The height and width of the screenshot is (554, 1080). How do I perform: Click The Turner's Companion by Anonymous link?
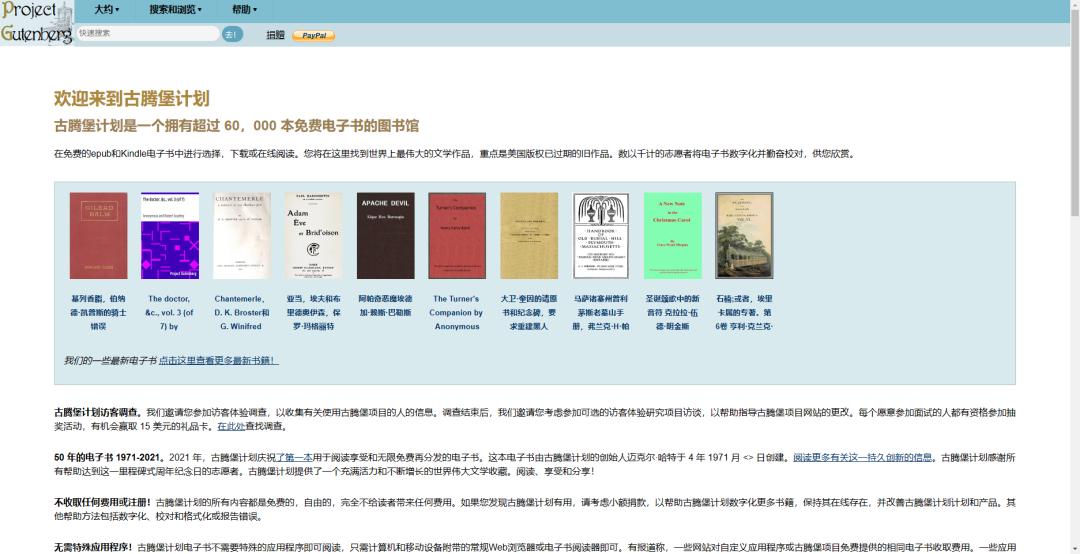point(457,313)
